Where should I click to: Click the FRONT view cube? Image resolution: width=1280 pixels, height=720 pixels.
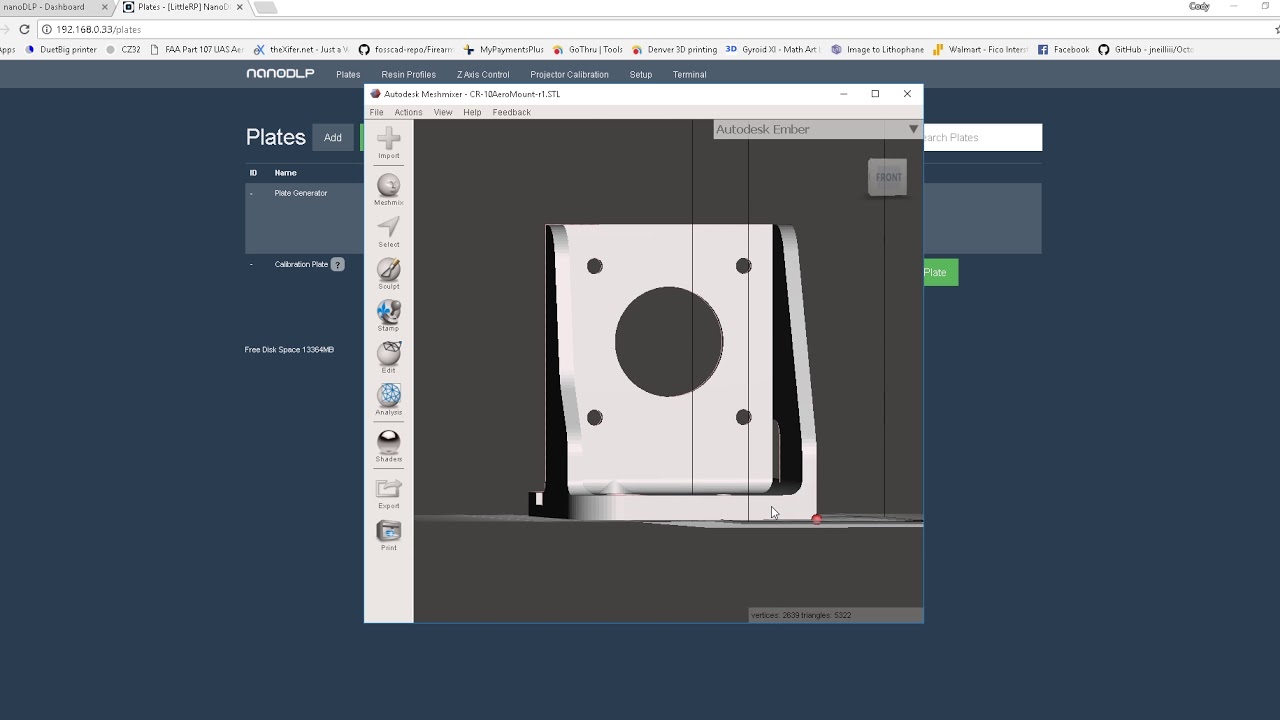pos(888,177)
